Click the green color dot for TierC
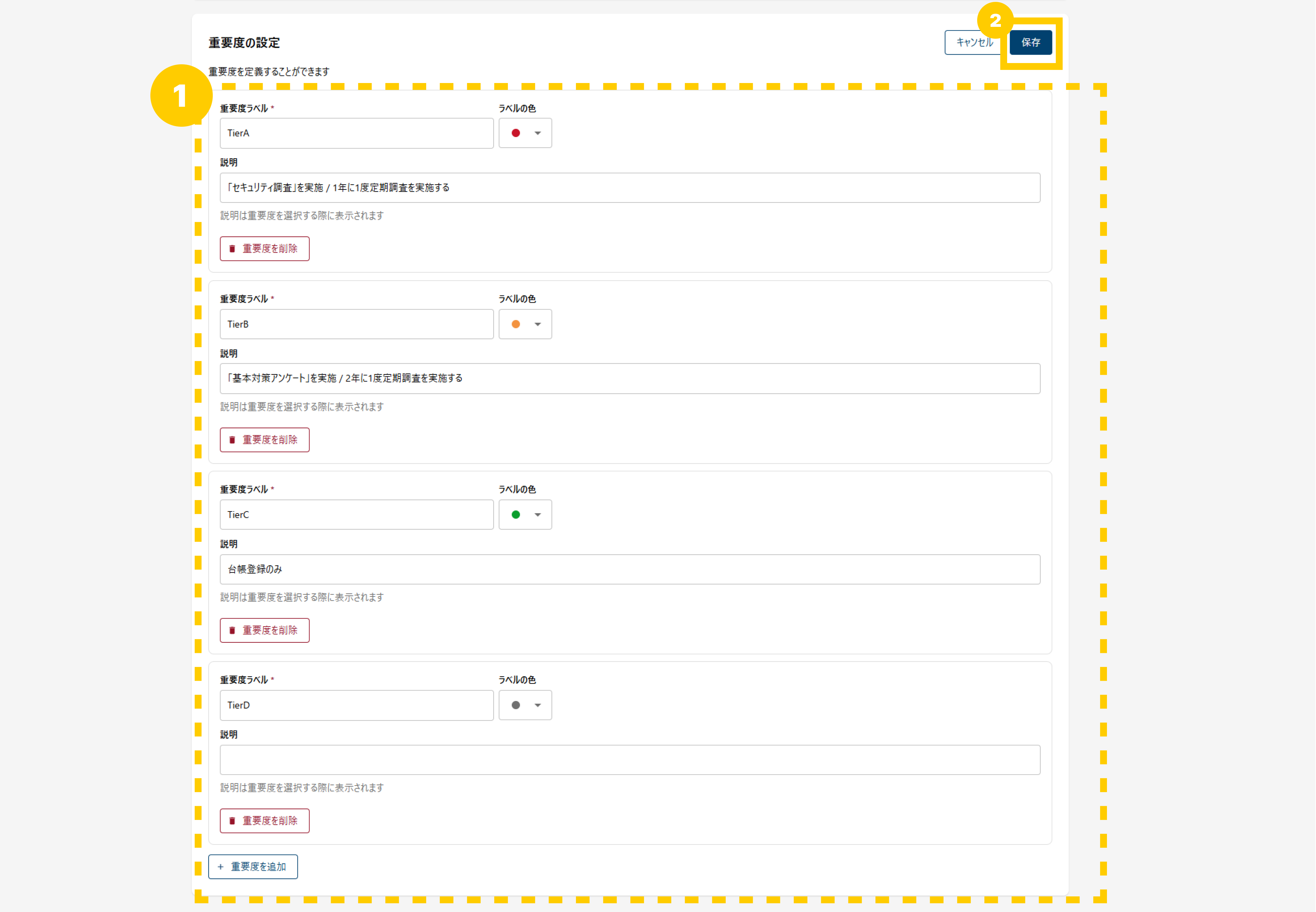This screenshot has width=1316, height=912. tap(516, 515)
